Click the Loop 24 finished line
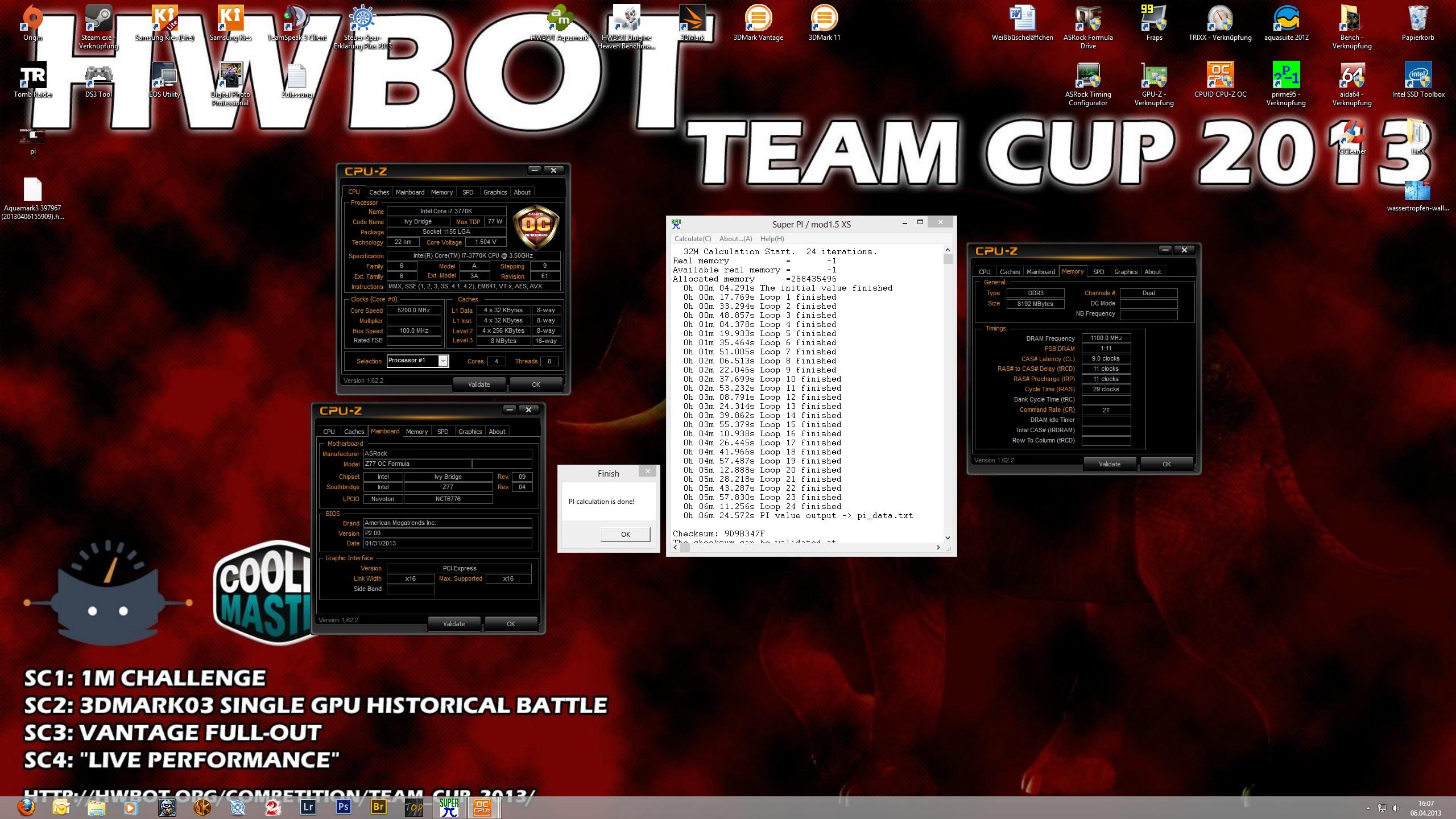 (x=762, y=507)
